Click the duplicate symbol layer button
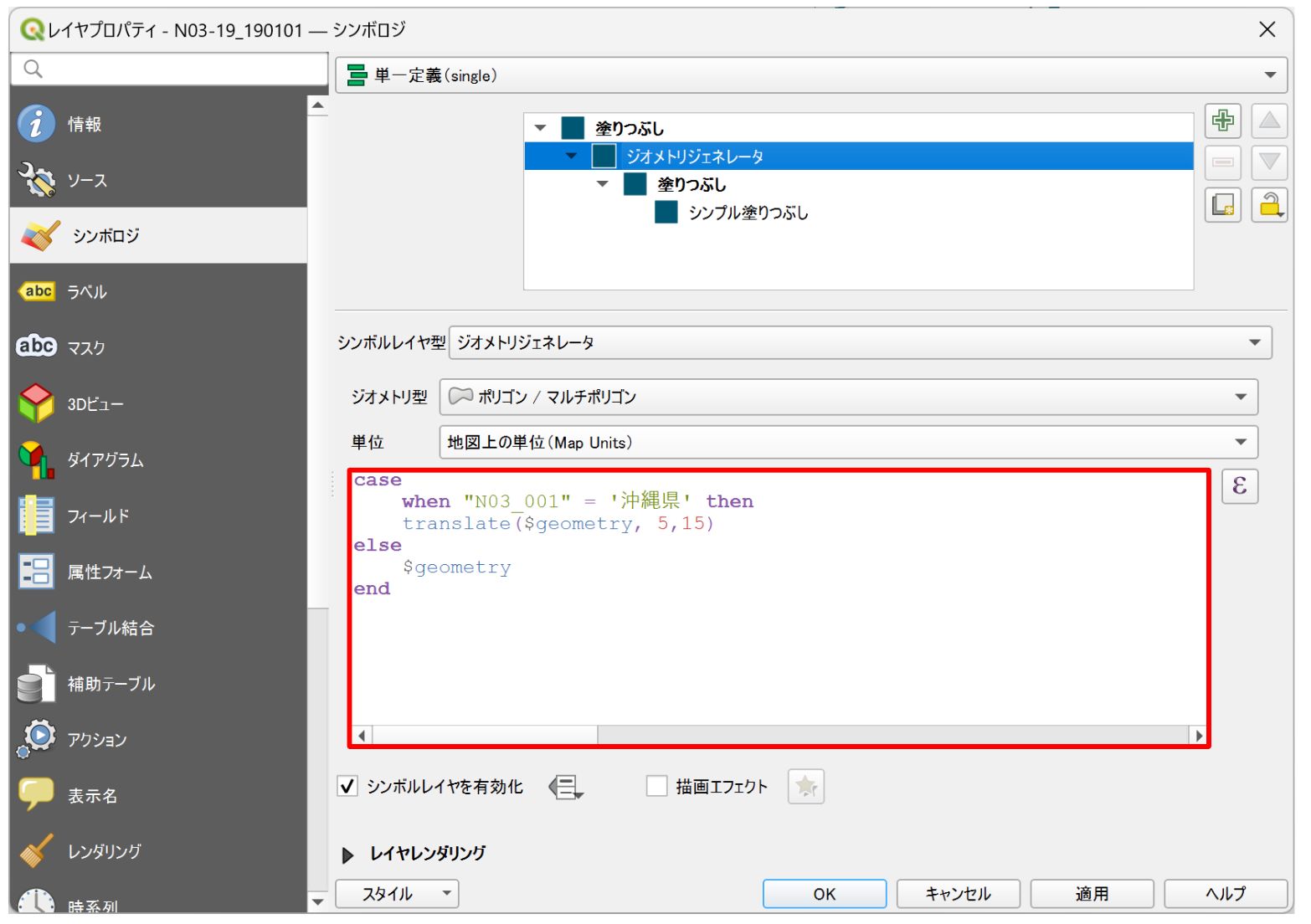 click(x=1222, y=204)
